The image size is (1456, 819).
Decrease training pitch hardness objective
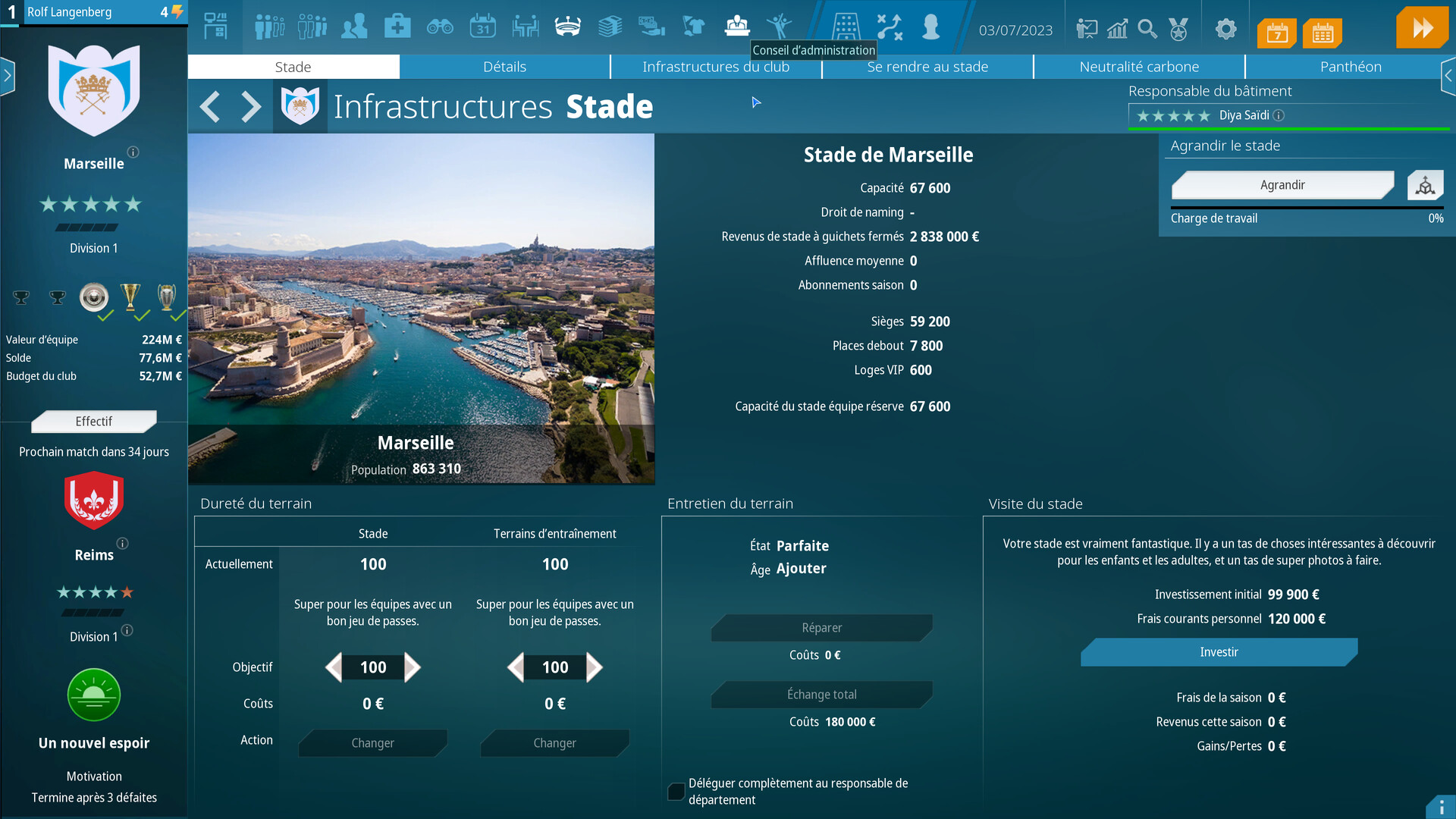(516, 667)
